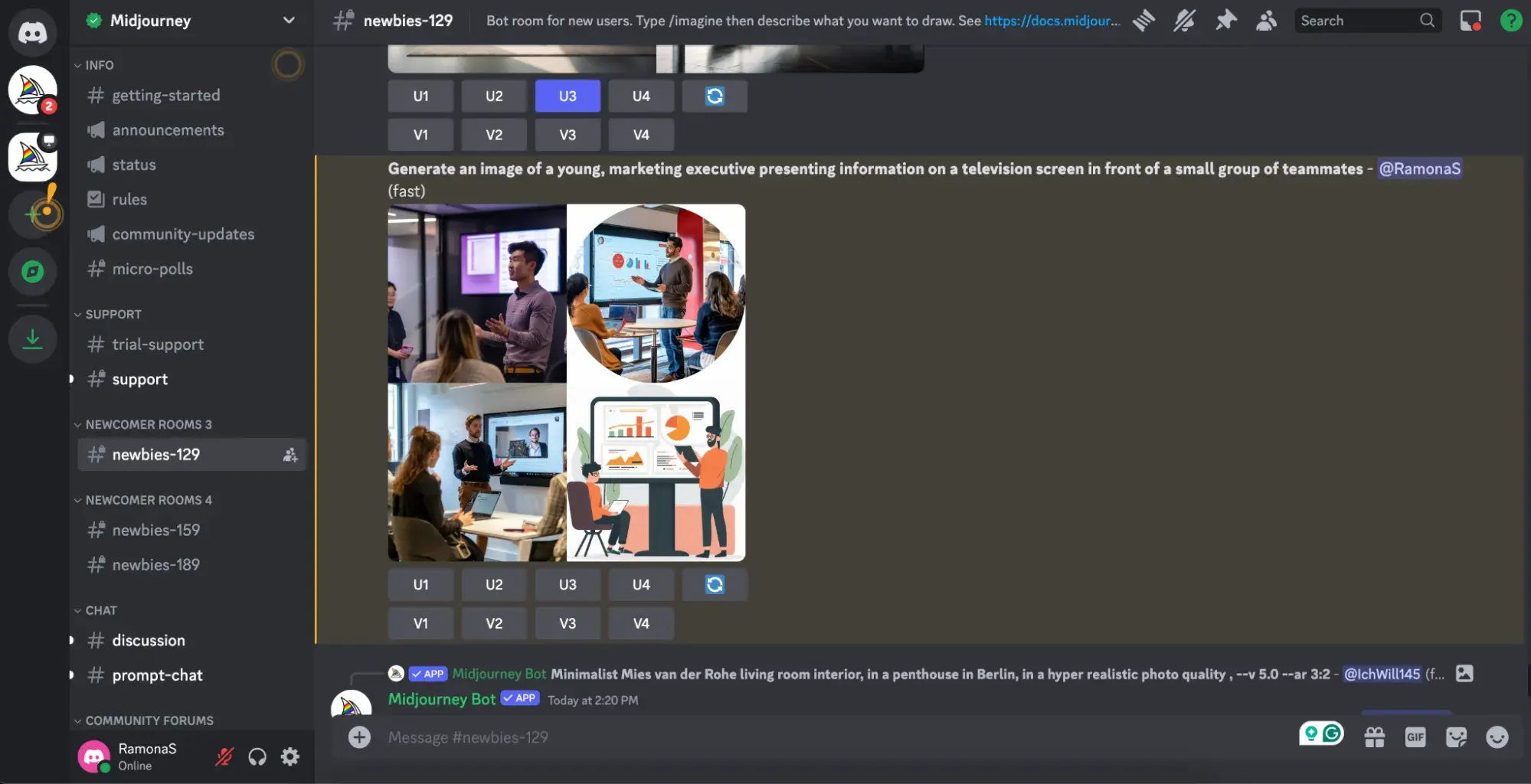The height and width of the screenshot is (784, 1531).
Task: Click the RamonaS user avatar in bottom panel
Action: click(x=93, y=756)
